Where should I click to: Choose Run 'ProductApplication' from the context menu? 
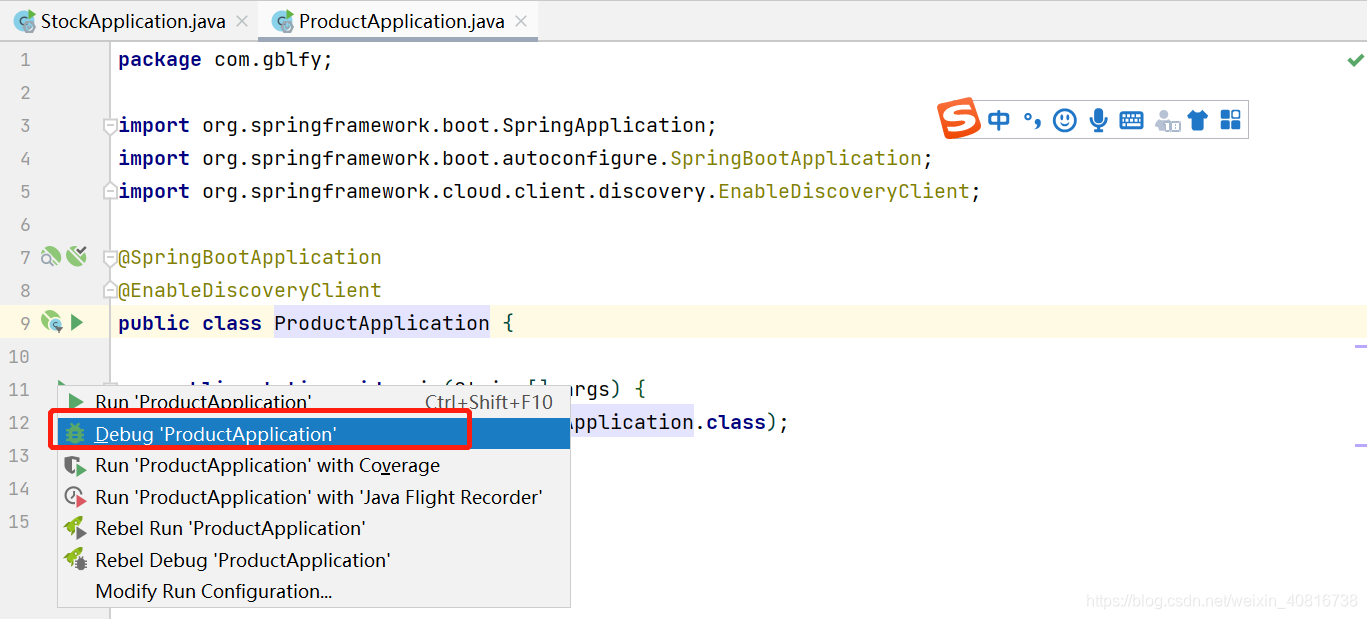[314, 402]
